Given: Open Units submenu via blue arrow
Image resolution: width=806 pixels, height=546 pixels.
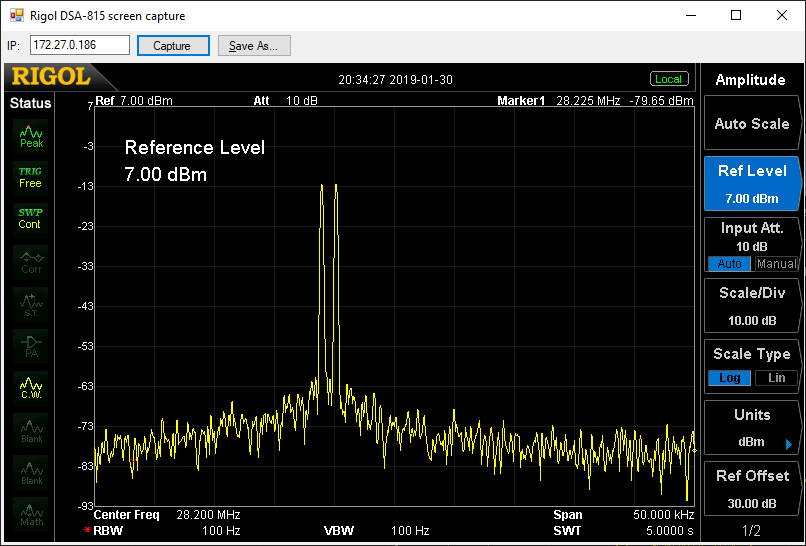Looking at the screenshot, I should coord(789,444).
